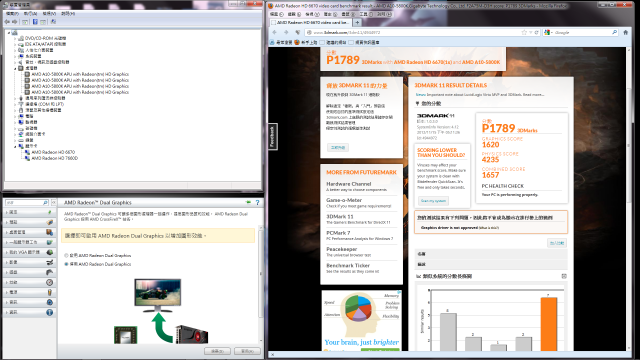This screenshot has width=640, height=360.
Task: Click scan for hardware changes toolbar icon
Action: click(53, 22)
